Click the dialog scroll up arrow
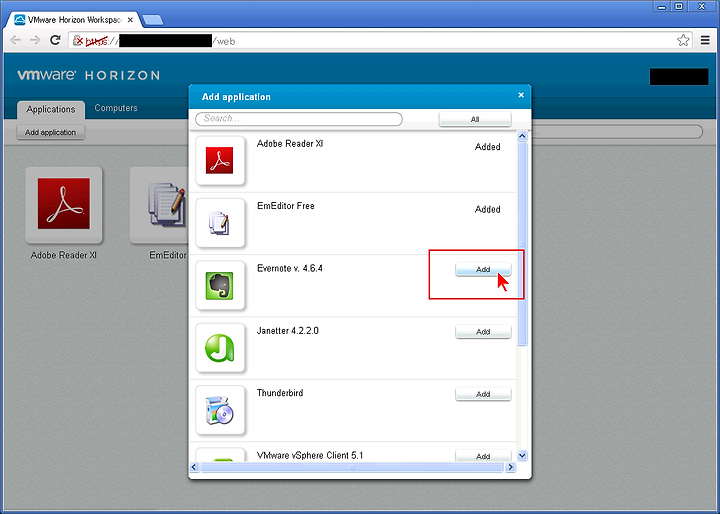 click(522, 136)
